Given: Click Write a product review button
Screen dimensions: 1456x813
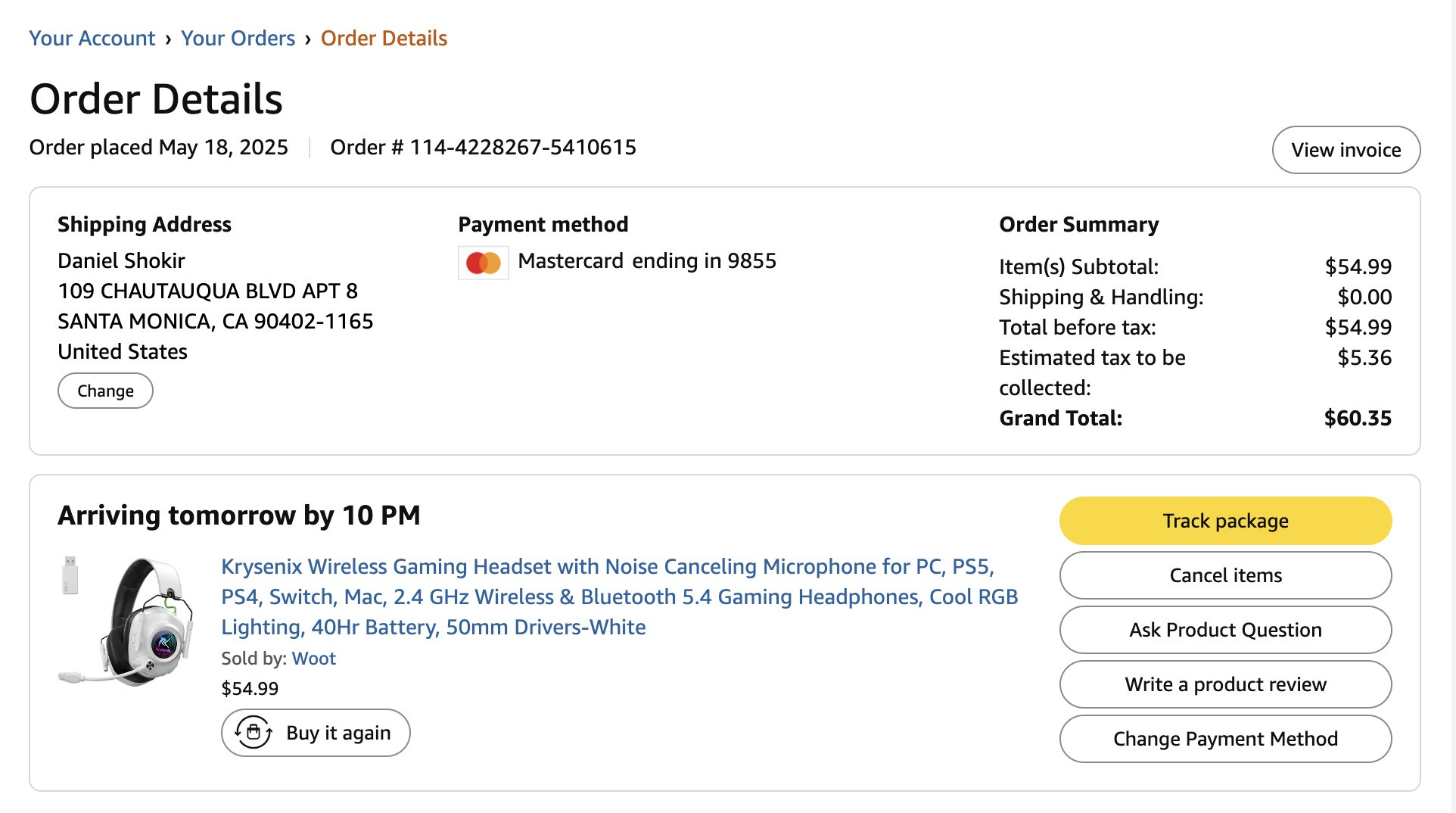Looking at the screenshot, I should point(1225,684).
